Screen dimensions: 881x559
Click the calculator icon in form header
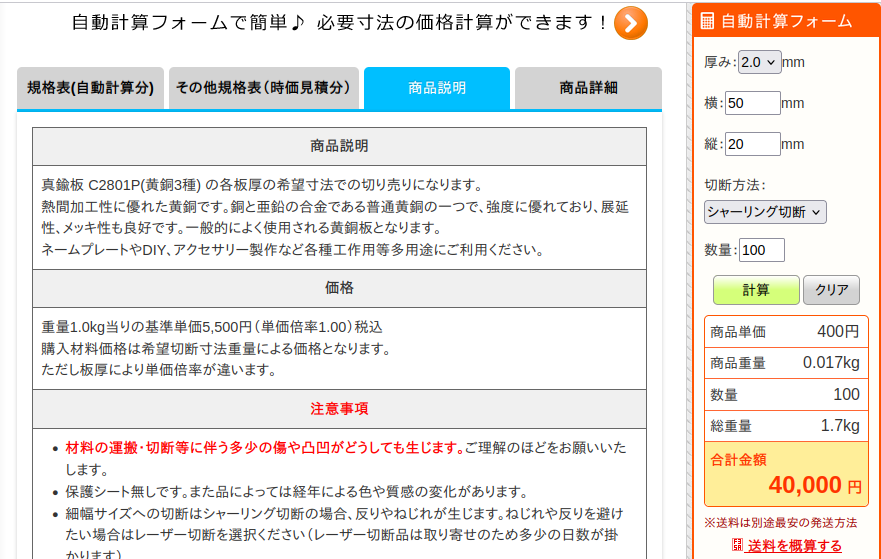707,21
